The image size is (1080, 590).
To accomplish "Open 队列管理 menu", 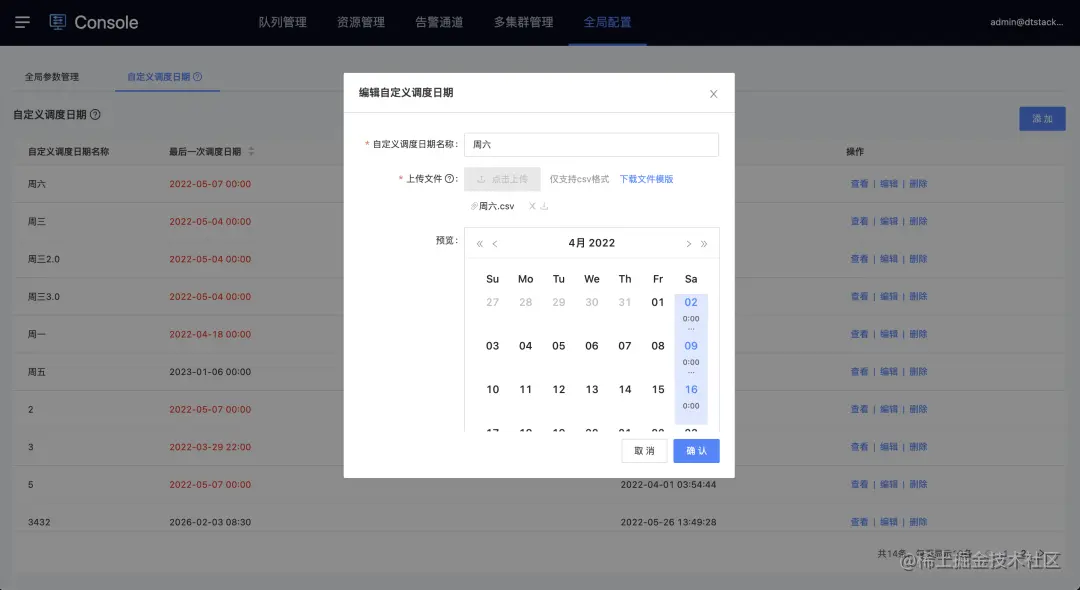I will pyautogui.click(x=282, y=22).
